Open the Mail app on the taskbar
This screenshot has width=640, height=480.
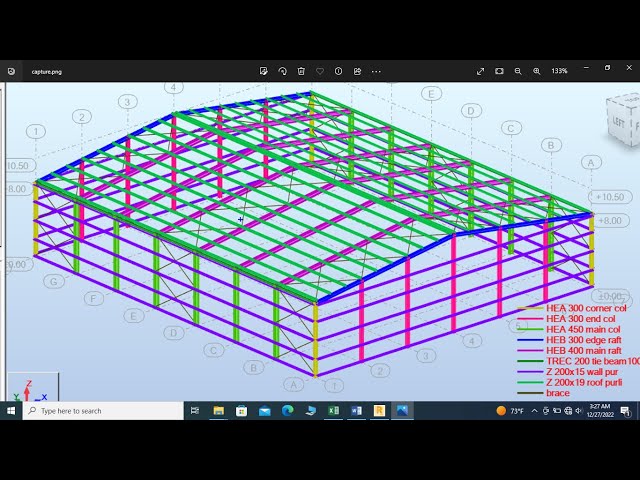tap(264, 411)
